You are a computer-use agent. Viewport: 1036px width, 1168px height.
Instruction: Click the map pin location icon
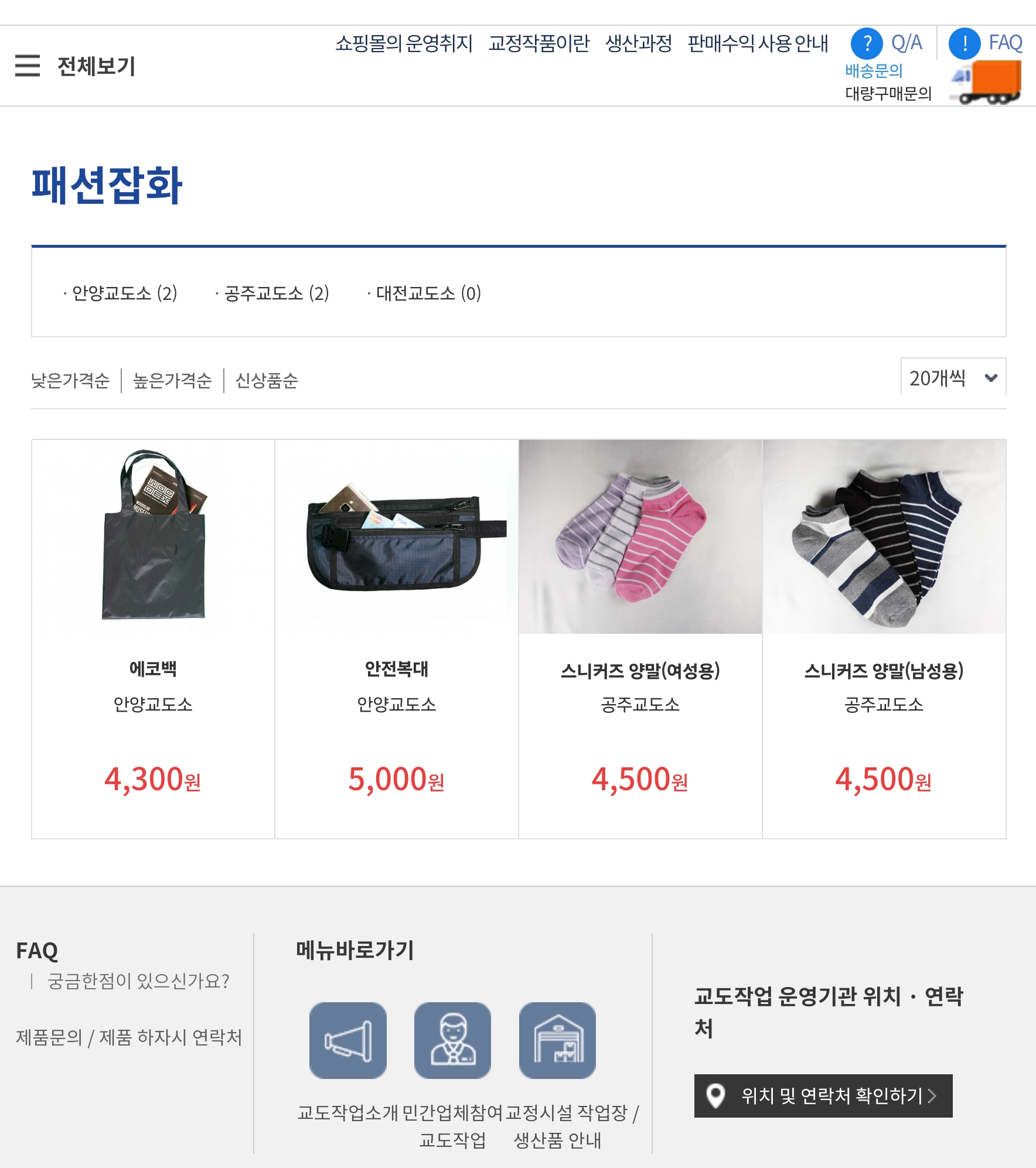[x=715, y=1096]
